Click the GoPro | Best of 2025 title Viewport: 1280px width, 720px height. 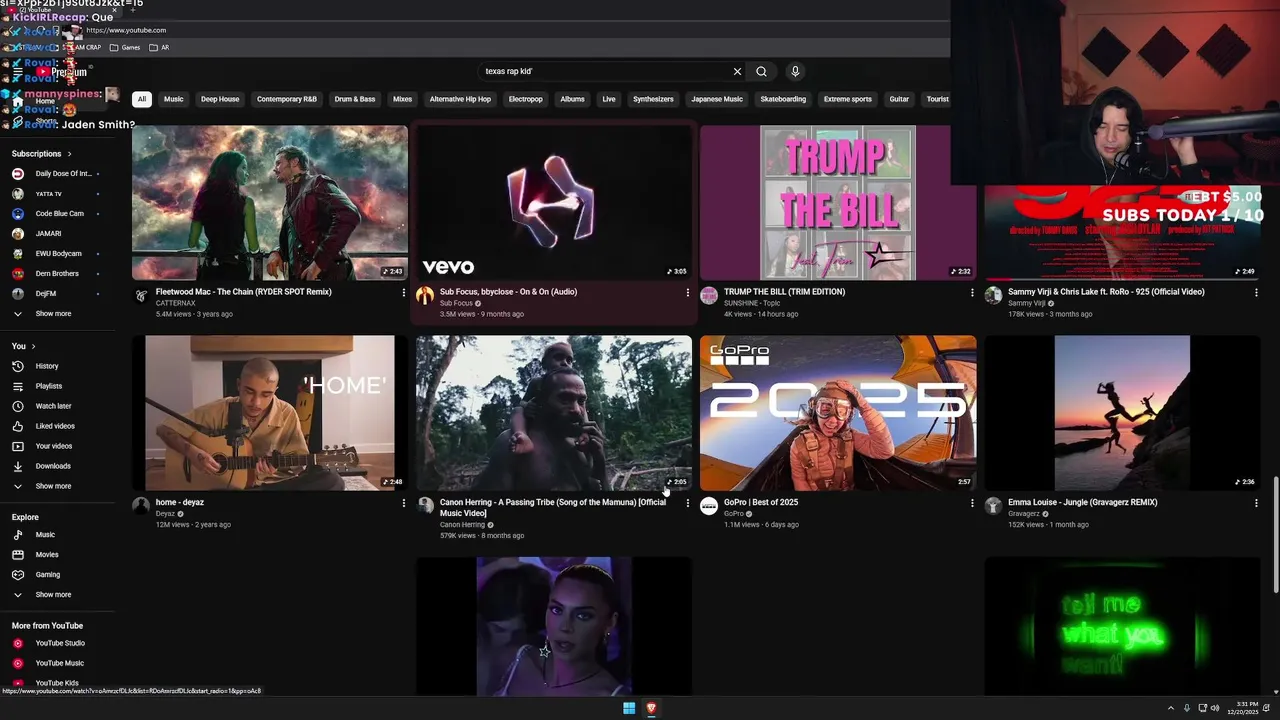[761, 503]
